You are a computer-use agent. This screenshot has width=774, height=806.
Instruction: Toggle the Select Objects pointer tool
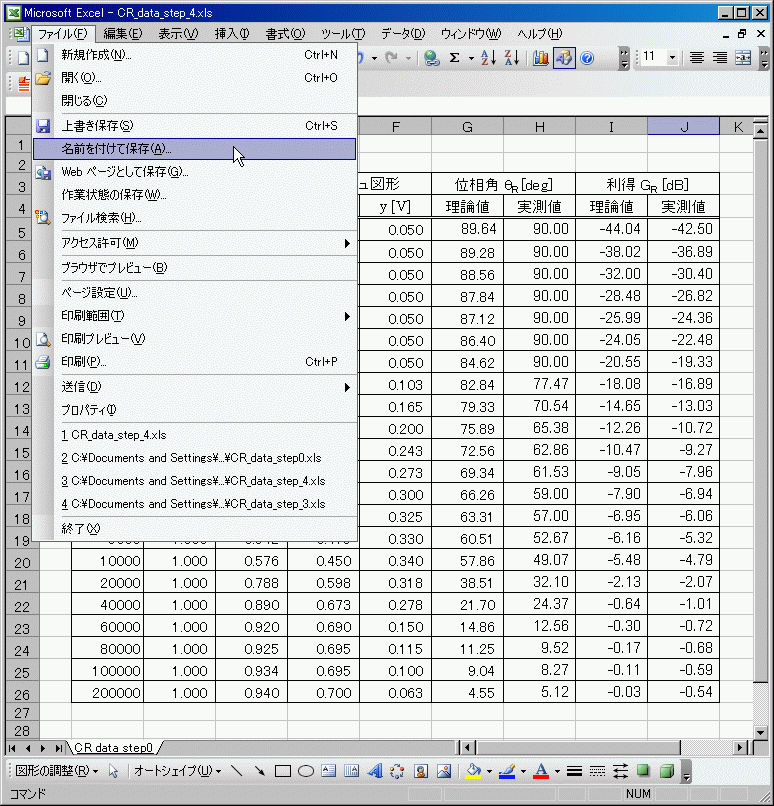pos(114,771)
